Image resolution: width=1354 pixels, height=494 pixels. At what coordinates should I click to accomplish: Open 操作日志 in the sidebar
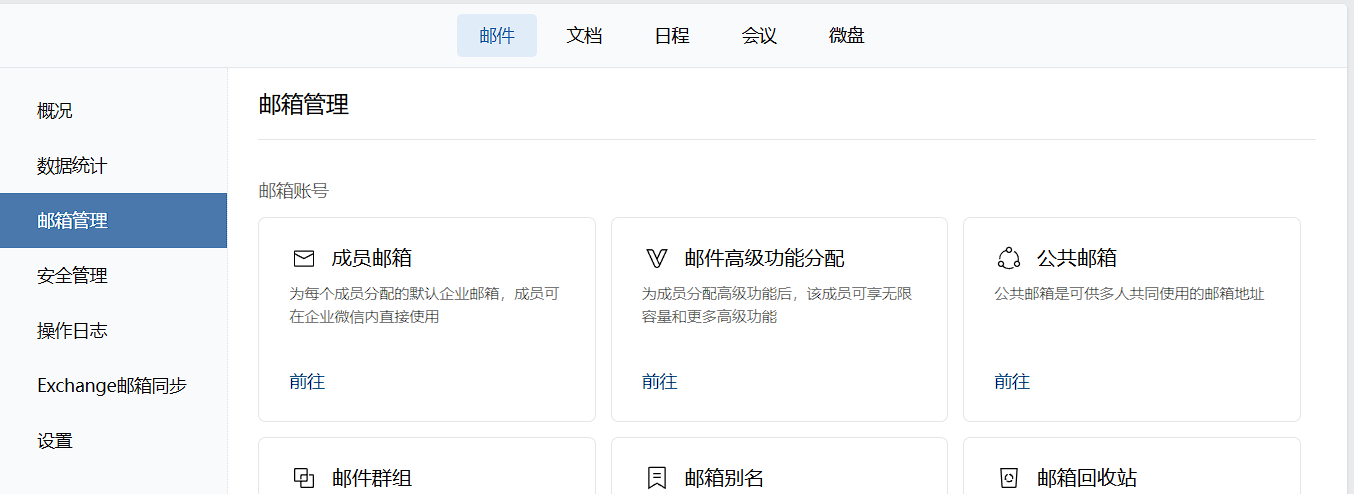pyautogui.click(x=113, y=331)
